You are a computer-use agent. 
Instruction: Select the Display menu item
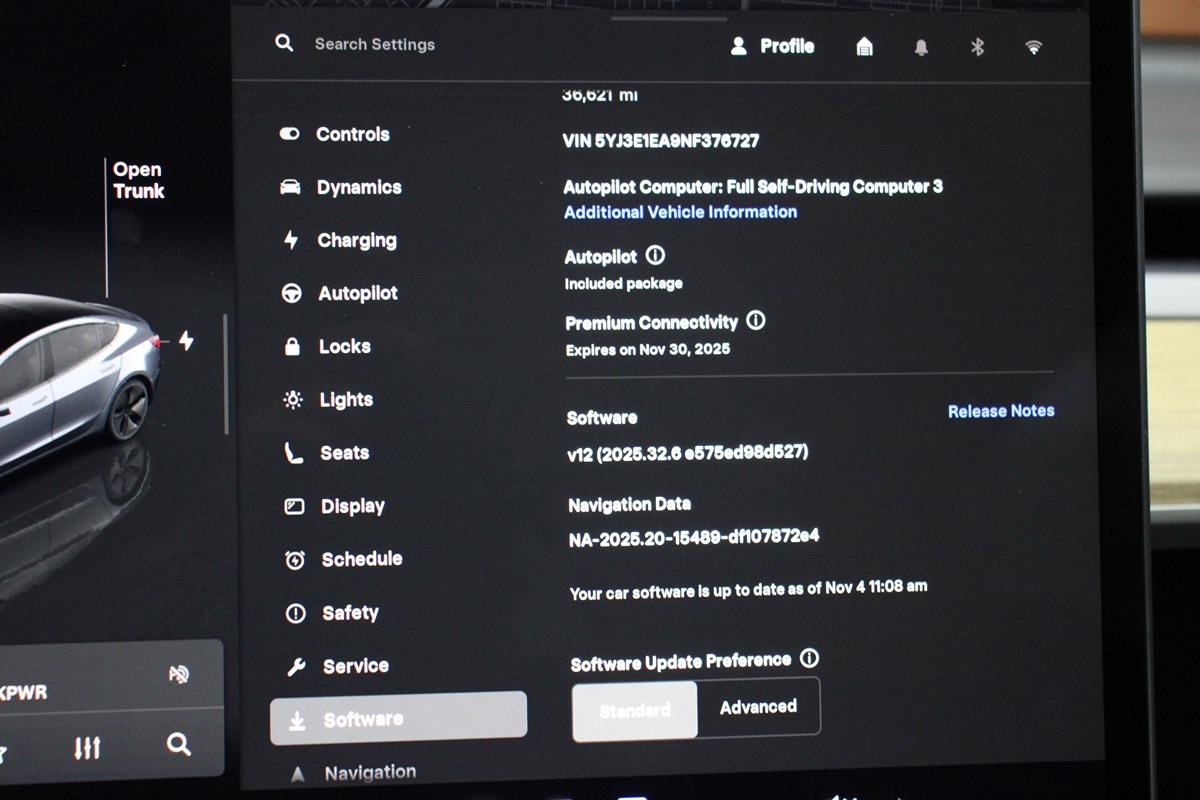(x=352, y=506)
